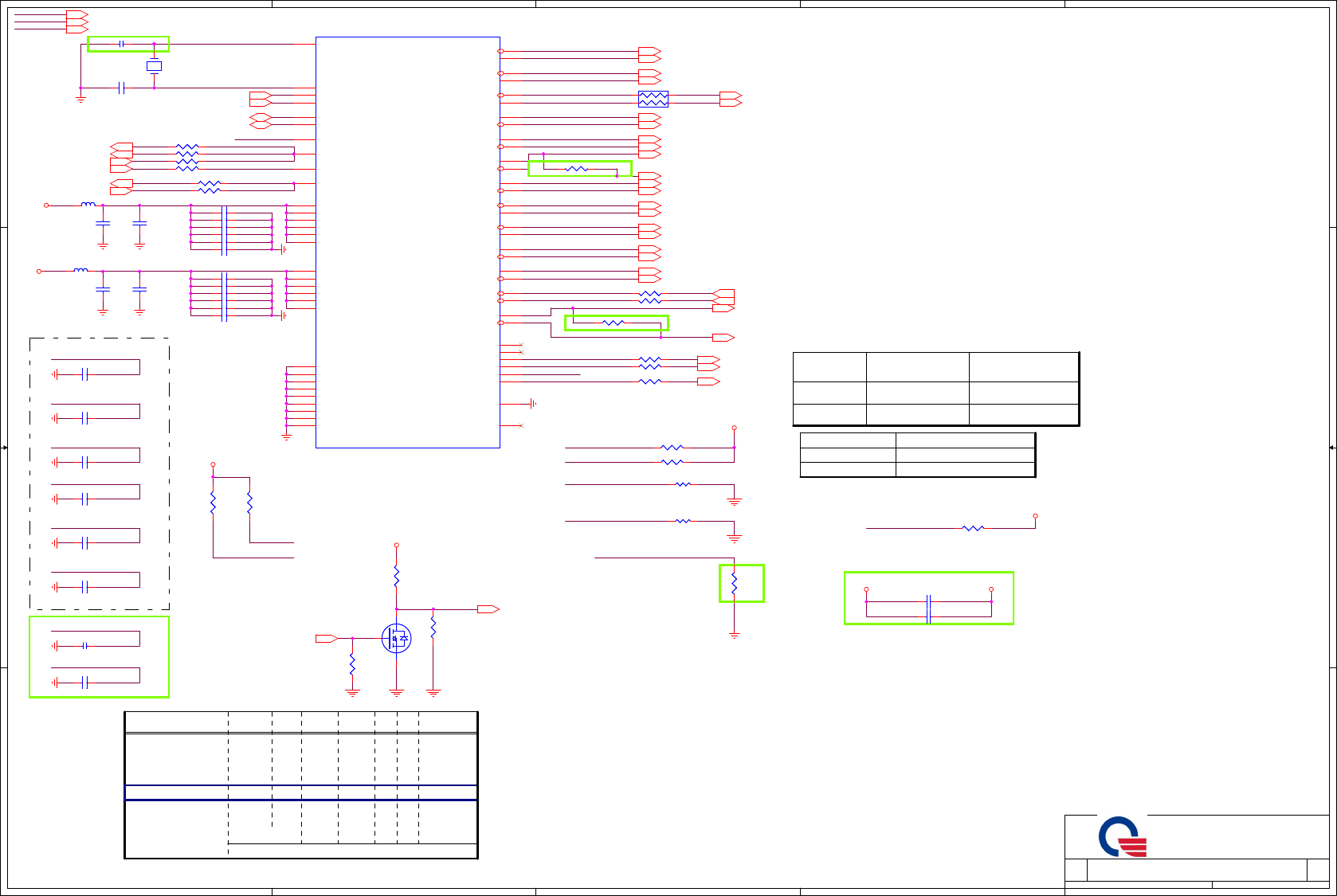Select the upper power rail inductor
The height and width of the screenshot is (896, 1337).
pos(88,205)
